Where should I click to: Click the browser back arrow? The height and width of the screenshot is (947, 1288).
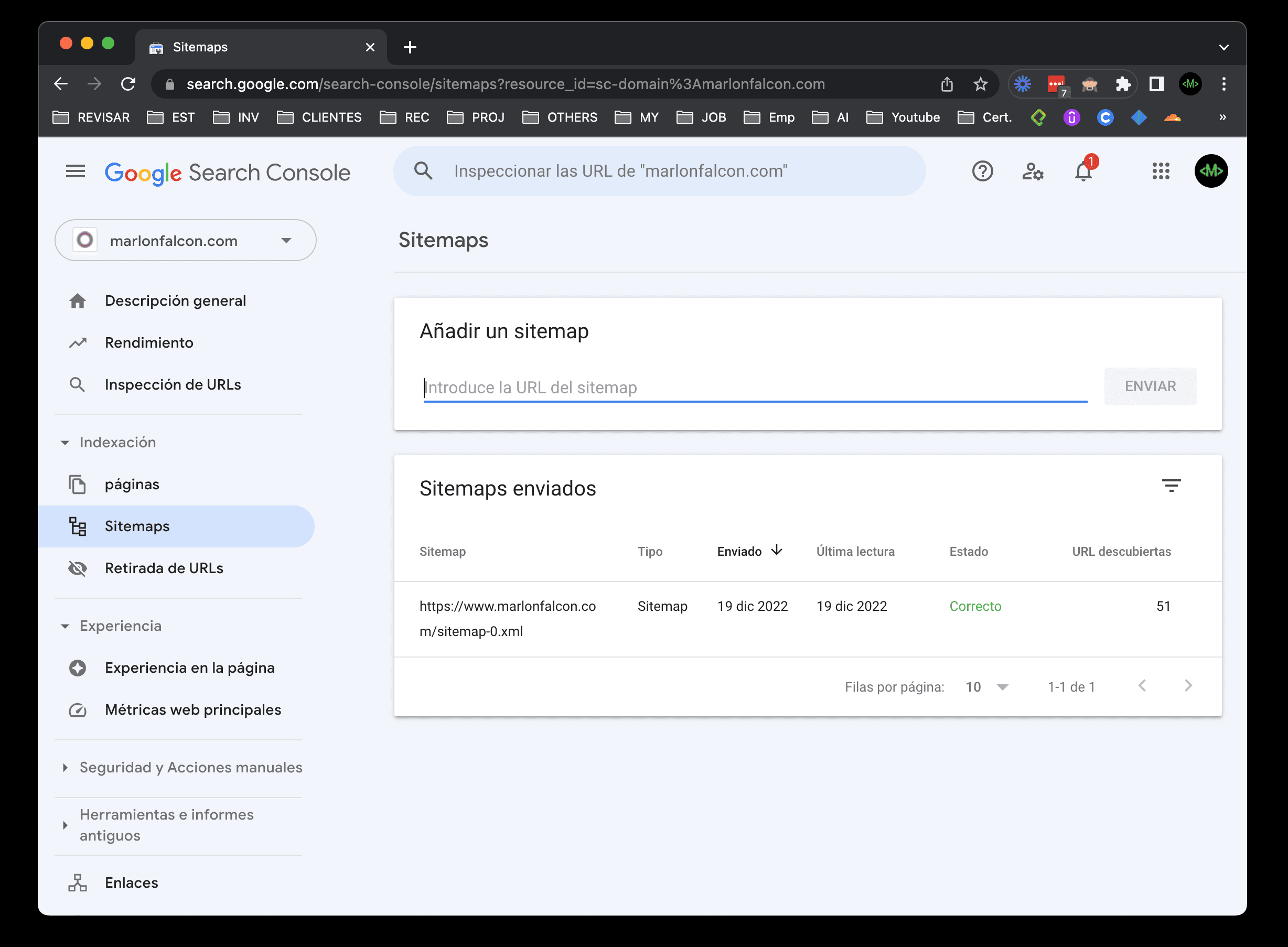pos(61,84)
